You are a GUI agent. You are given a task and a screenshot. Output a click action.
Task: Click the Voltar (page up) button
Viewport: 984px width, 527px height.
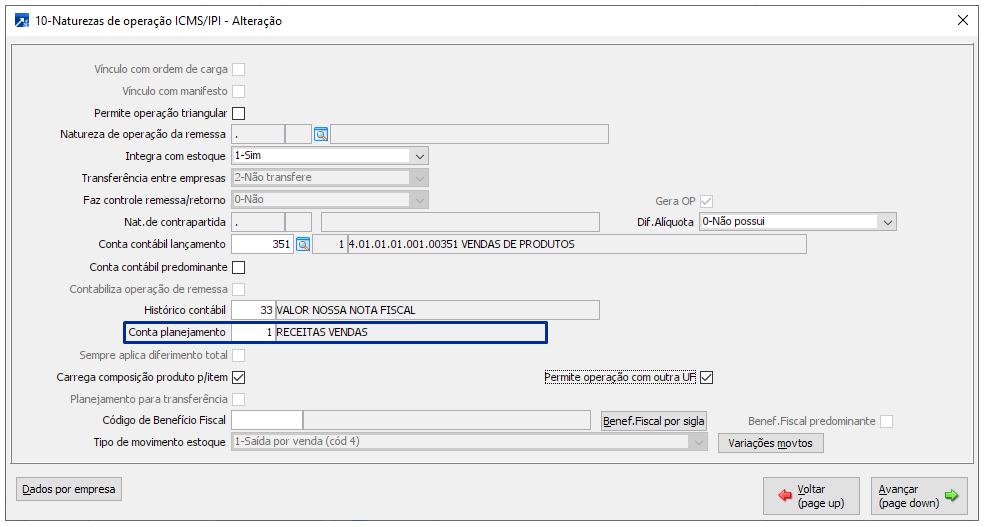pyautogui.click(x=810, y=496)
